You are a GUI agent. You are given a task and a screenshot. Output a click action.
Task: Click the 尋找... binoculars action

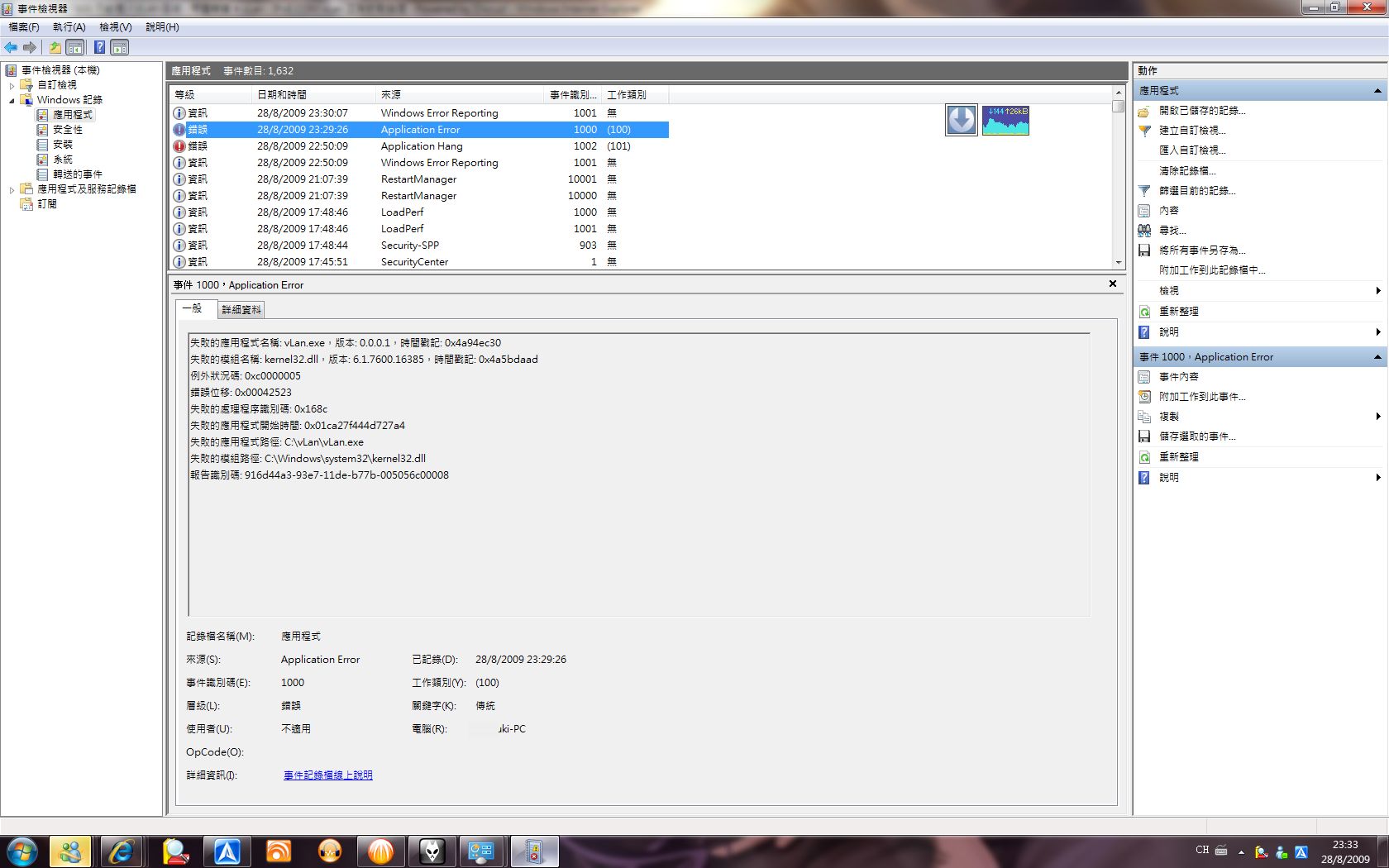(1172, 231)
